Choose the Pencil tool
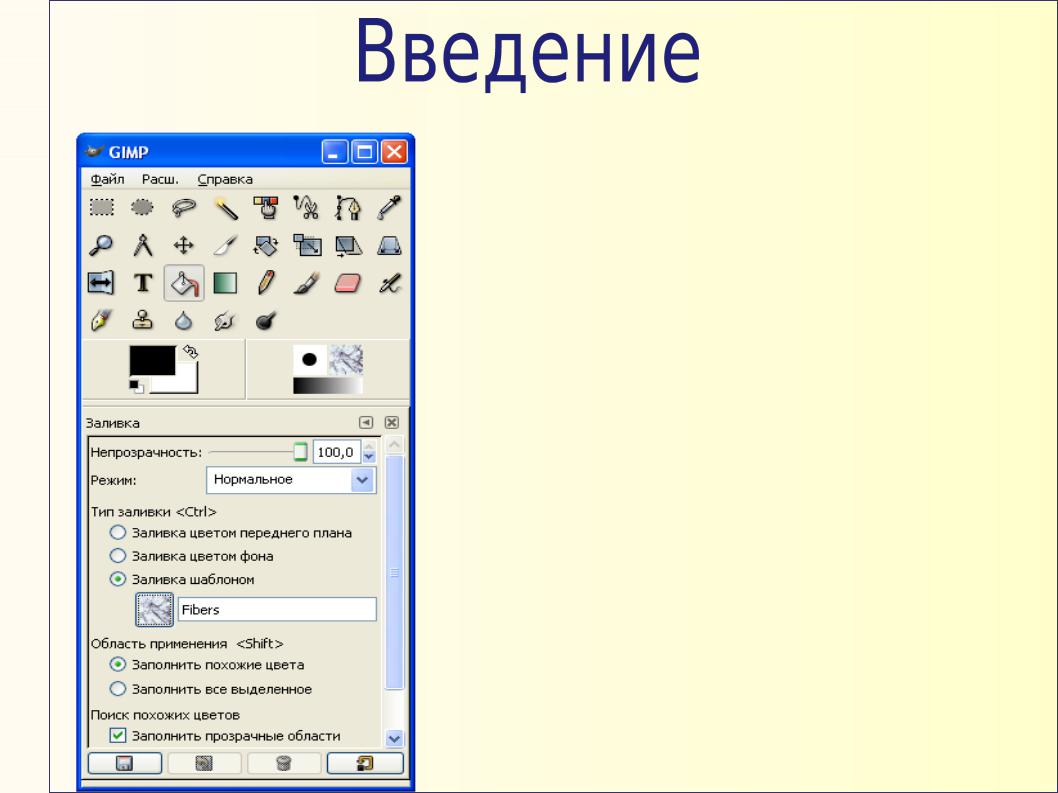 point(266,283)
